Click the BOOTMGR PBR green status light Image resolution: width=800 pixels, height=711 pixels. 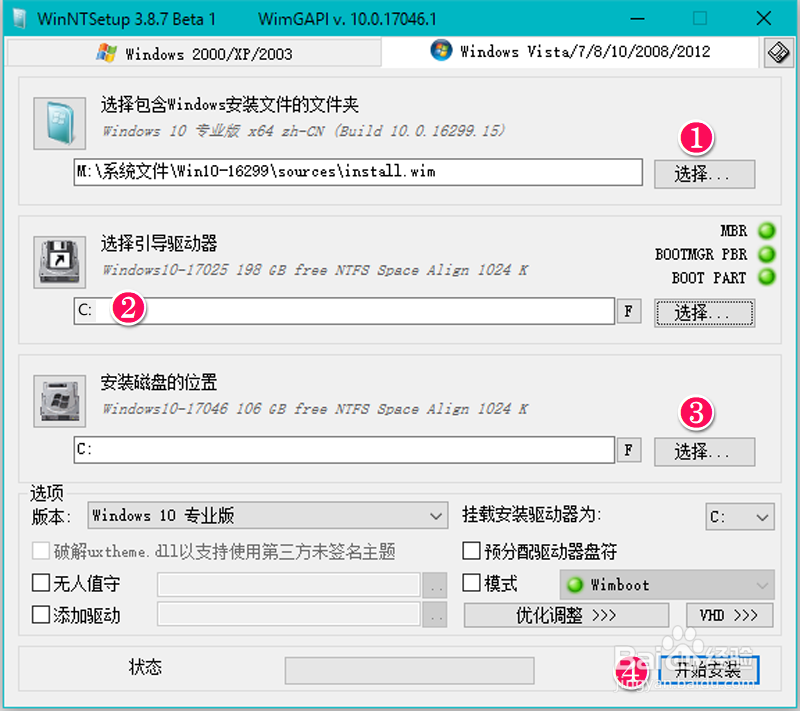click(766, 254)
